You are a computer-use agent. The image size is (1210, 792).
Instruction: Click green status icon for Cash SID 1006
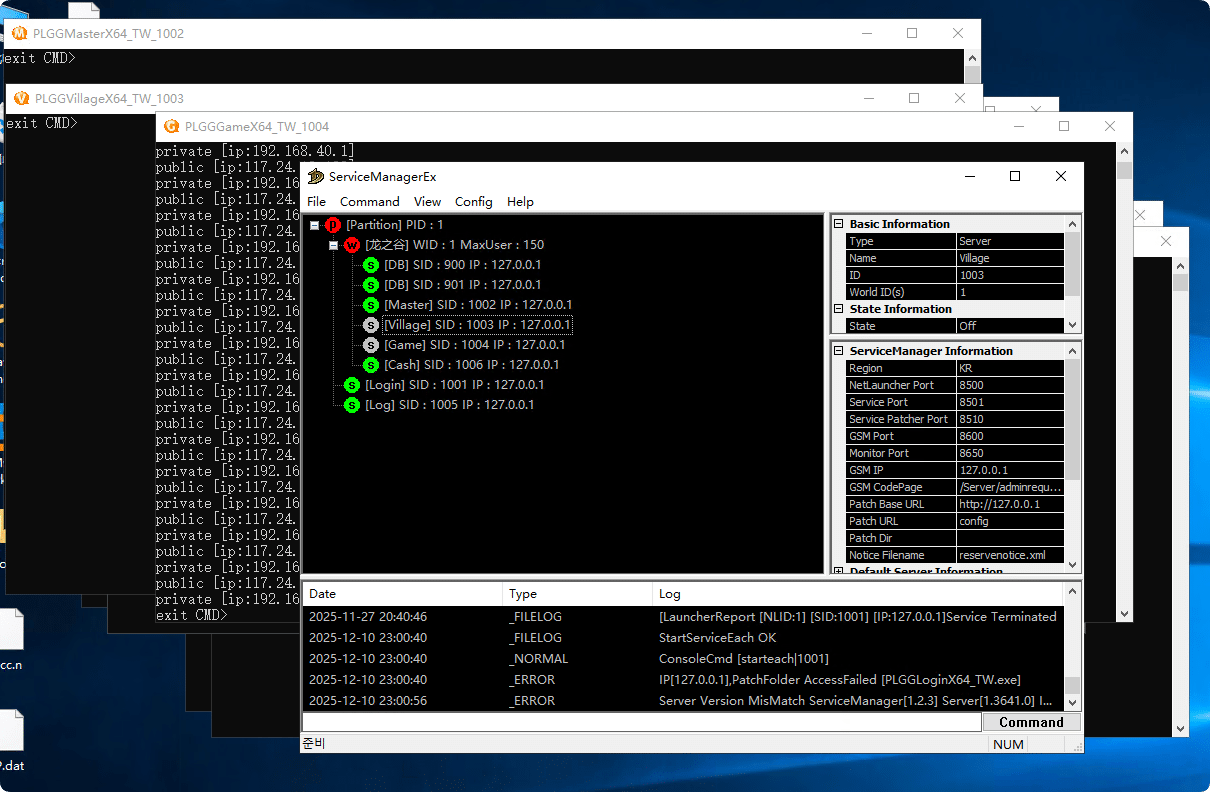pyautogui.click(x=371, y=365)
